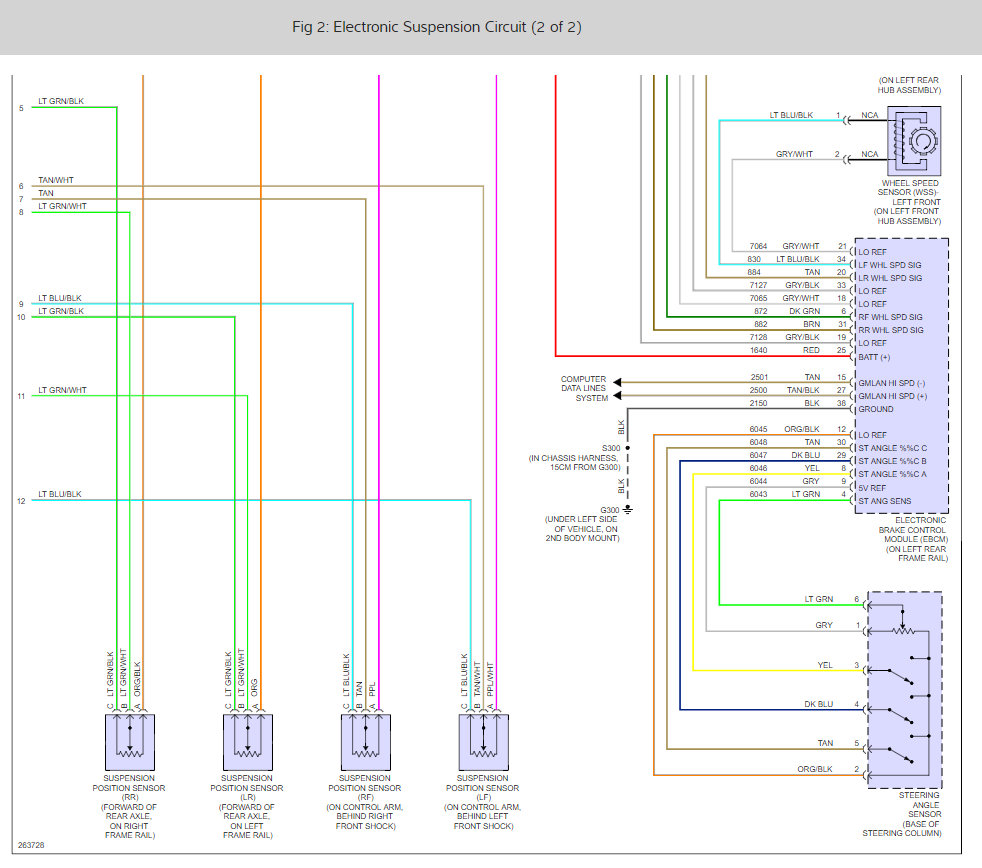The width and height of the screenshot is (982, 868).
Task: Click the left front wheel speed sensor symbol
Action: (914, 141)
